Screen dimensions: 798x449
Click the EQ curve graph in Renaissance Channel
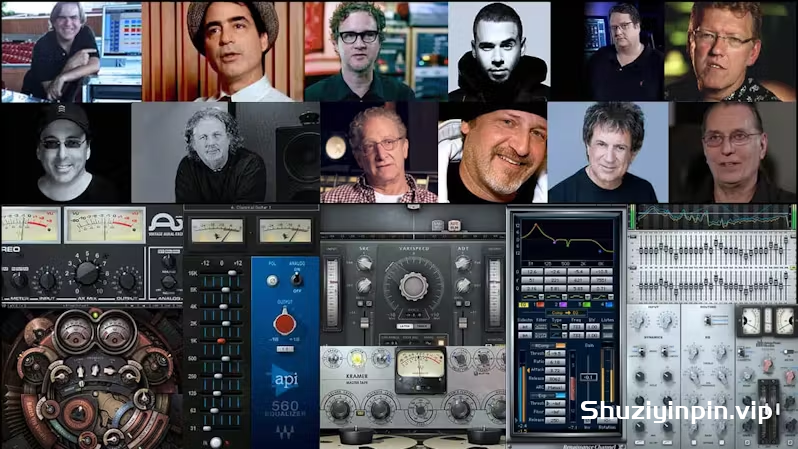click(x=567, y=240)
